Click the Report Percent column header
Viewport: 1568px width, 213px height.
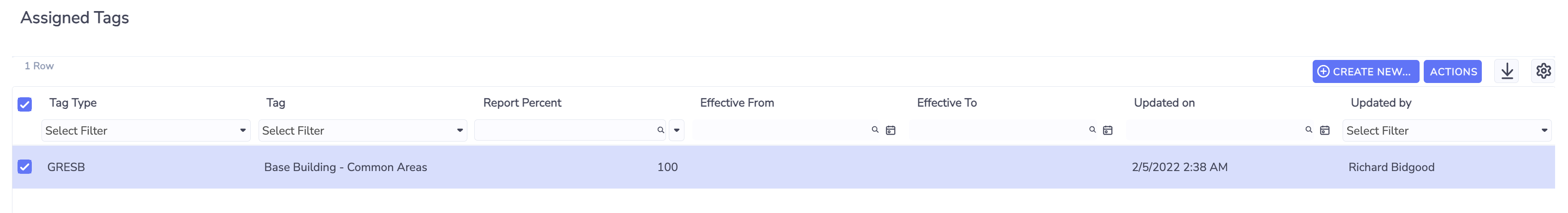522,103
